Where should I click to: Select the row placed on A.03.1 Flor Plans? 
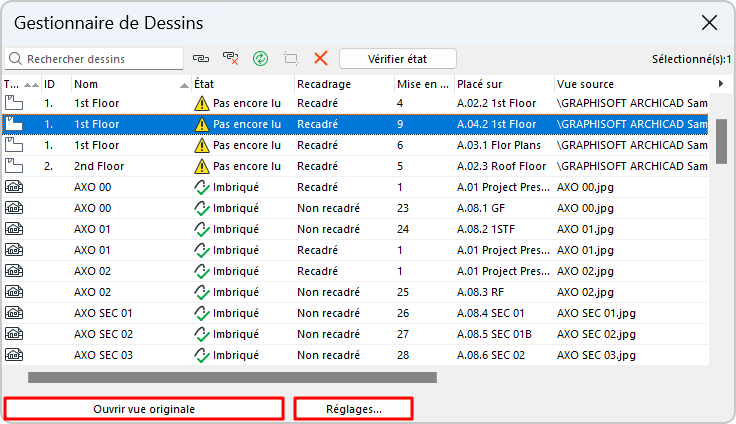point(355,145)
